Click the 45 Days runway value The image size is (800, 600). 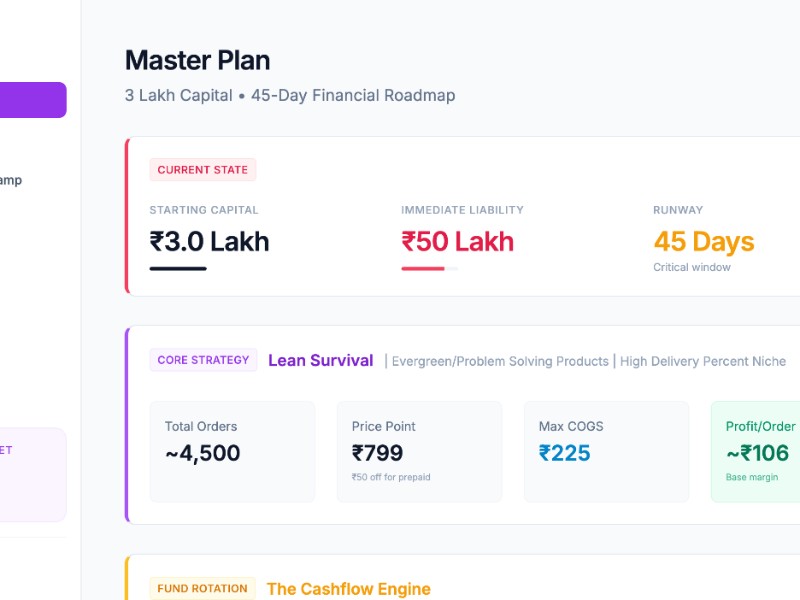click(703, 242)
